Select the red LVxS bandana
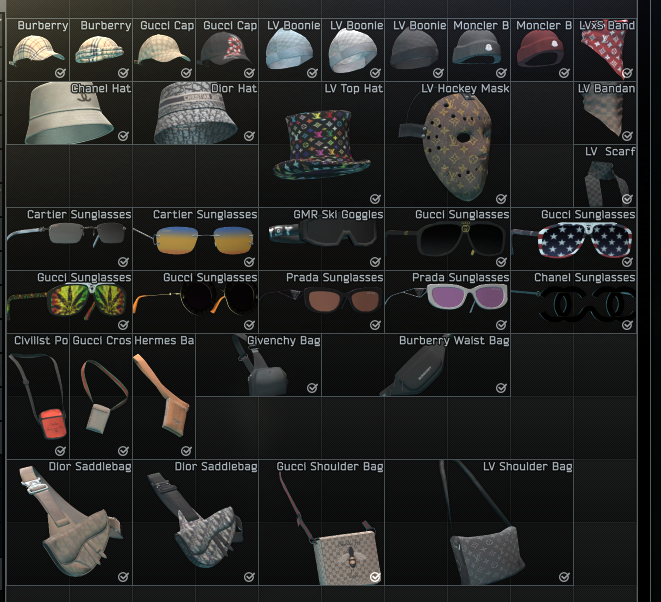This screenshot has width=661, height=602. 605,50
